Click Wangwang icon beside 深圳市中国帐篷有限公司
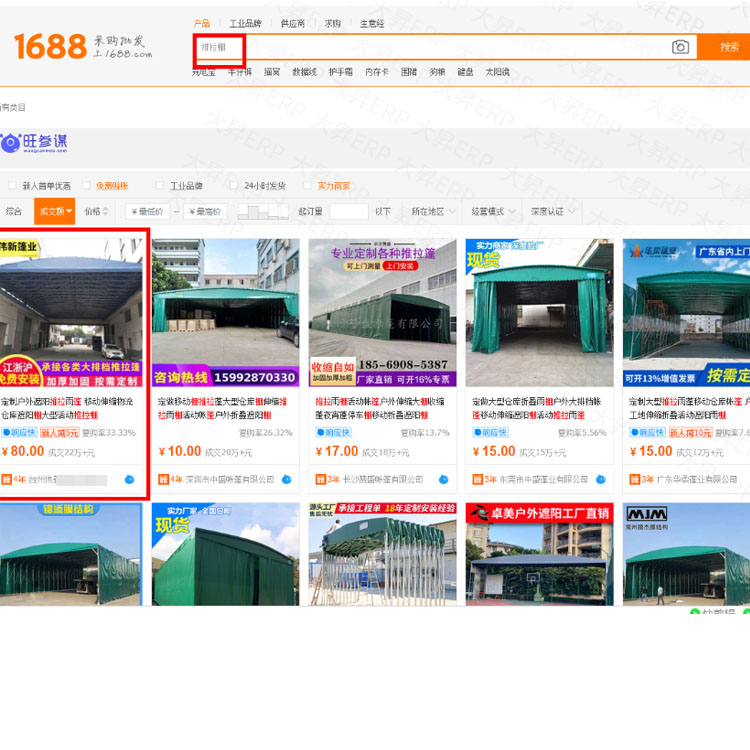 (287, 479)
